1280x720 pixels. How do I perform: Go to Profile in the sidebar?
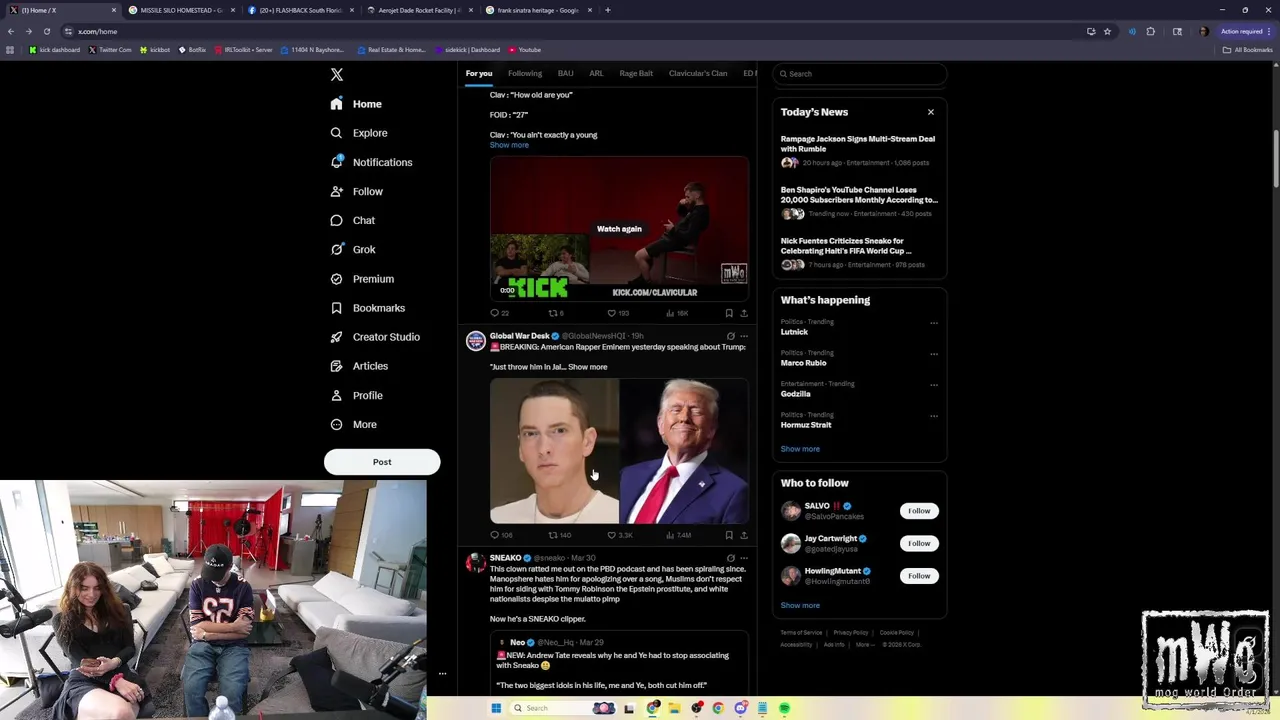(x=356, y=395)
